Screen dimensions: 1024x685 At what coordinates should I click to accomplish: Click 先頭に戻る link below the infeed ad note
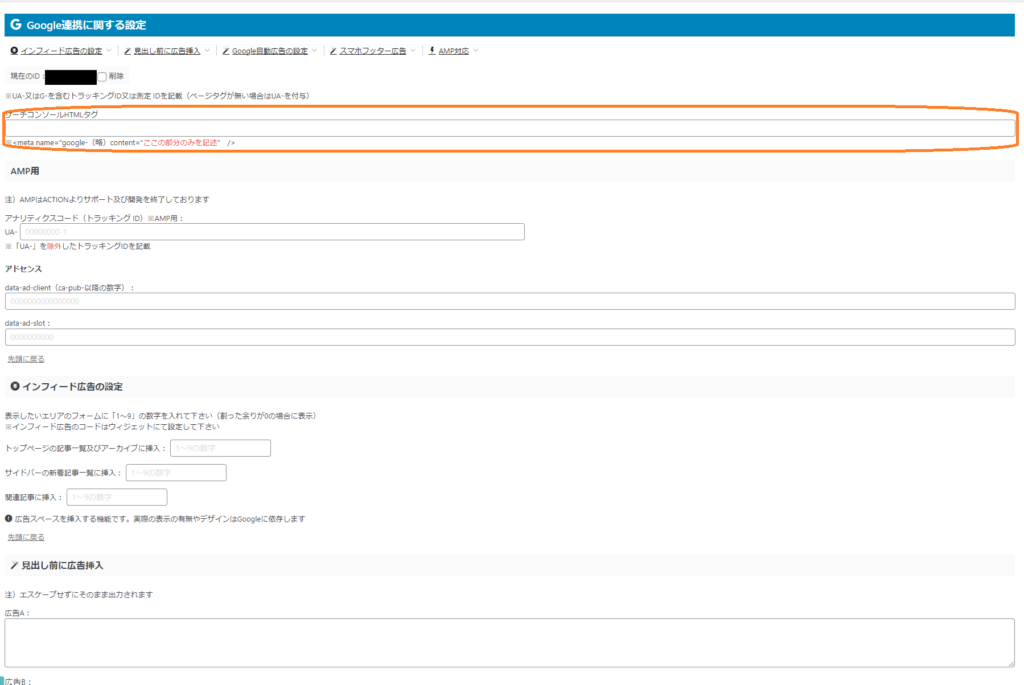tap(25, 537)
